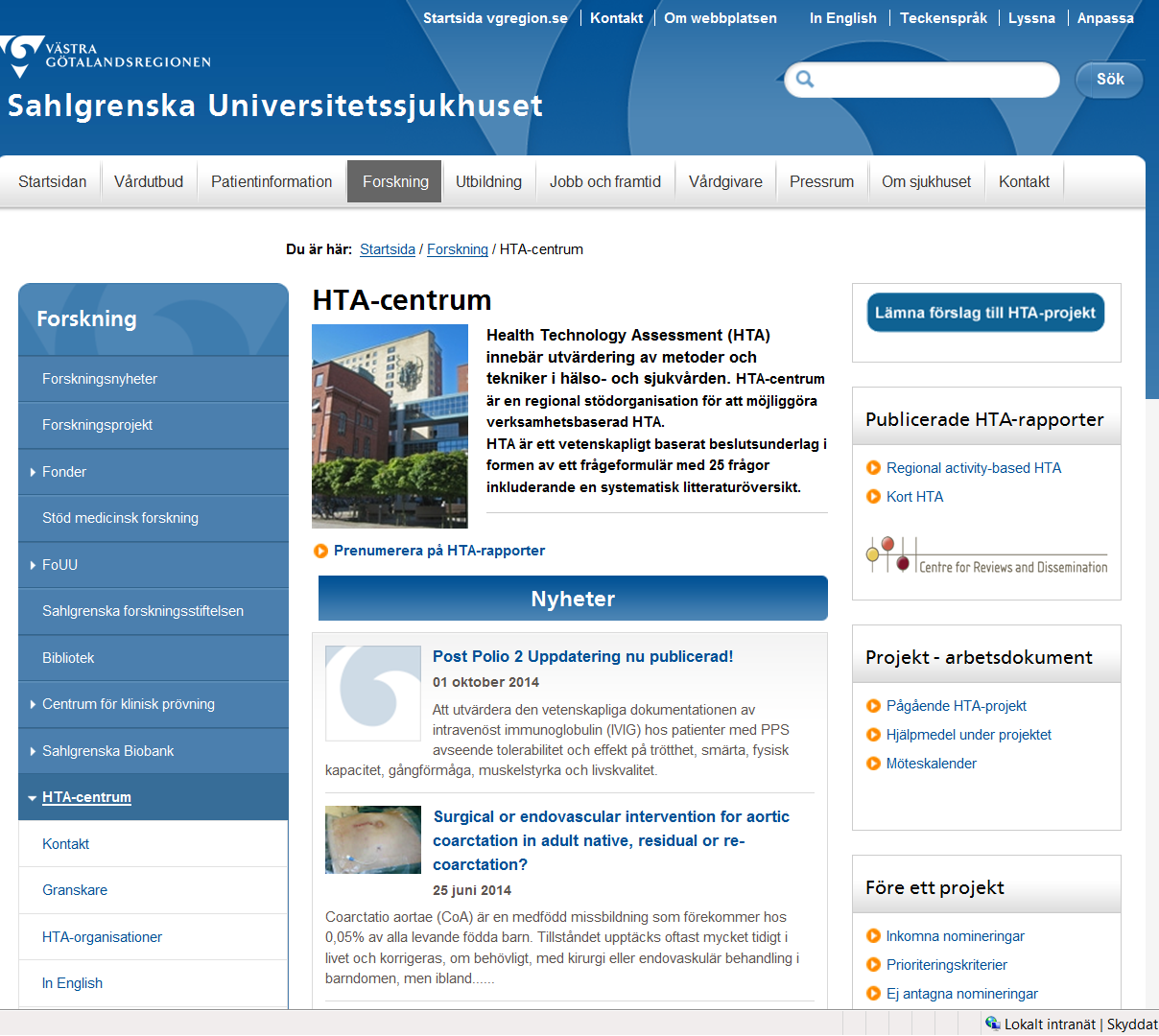Open HTA-organisationer in the sidebar
Viewport: 1159px width, 1036px height.
(154, 937)
